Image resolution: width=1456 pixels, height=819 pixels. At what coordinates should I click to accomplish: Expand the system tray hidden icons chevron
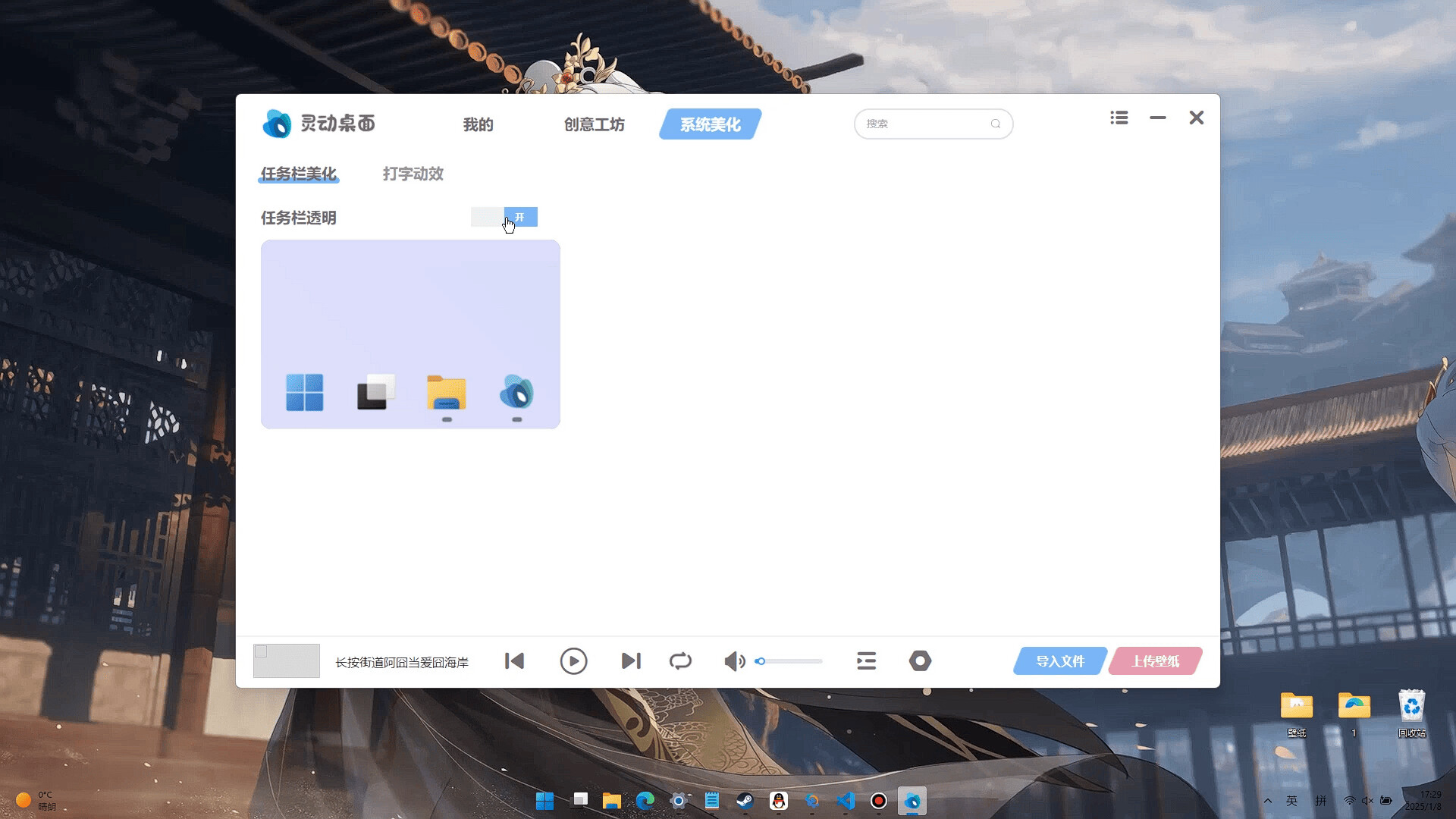1267,801
